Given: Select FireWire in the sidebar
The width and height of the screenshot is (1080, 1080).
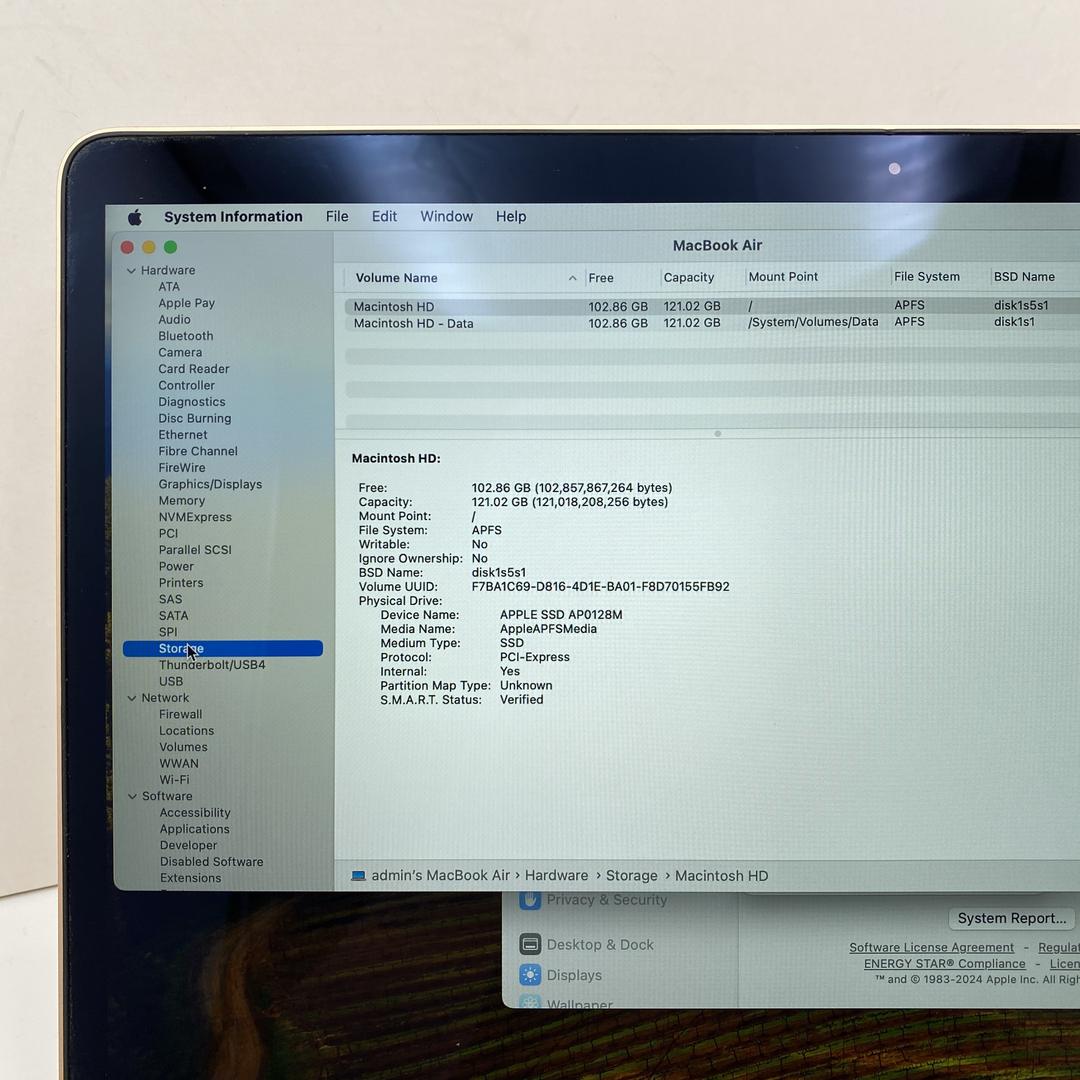Looking at the screenshot, I should point(182,468).
